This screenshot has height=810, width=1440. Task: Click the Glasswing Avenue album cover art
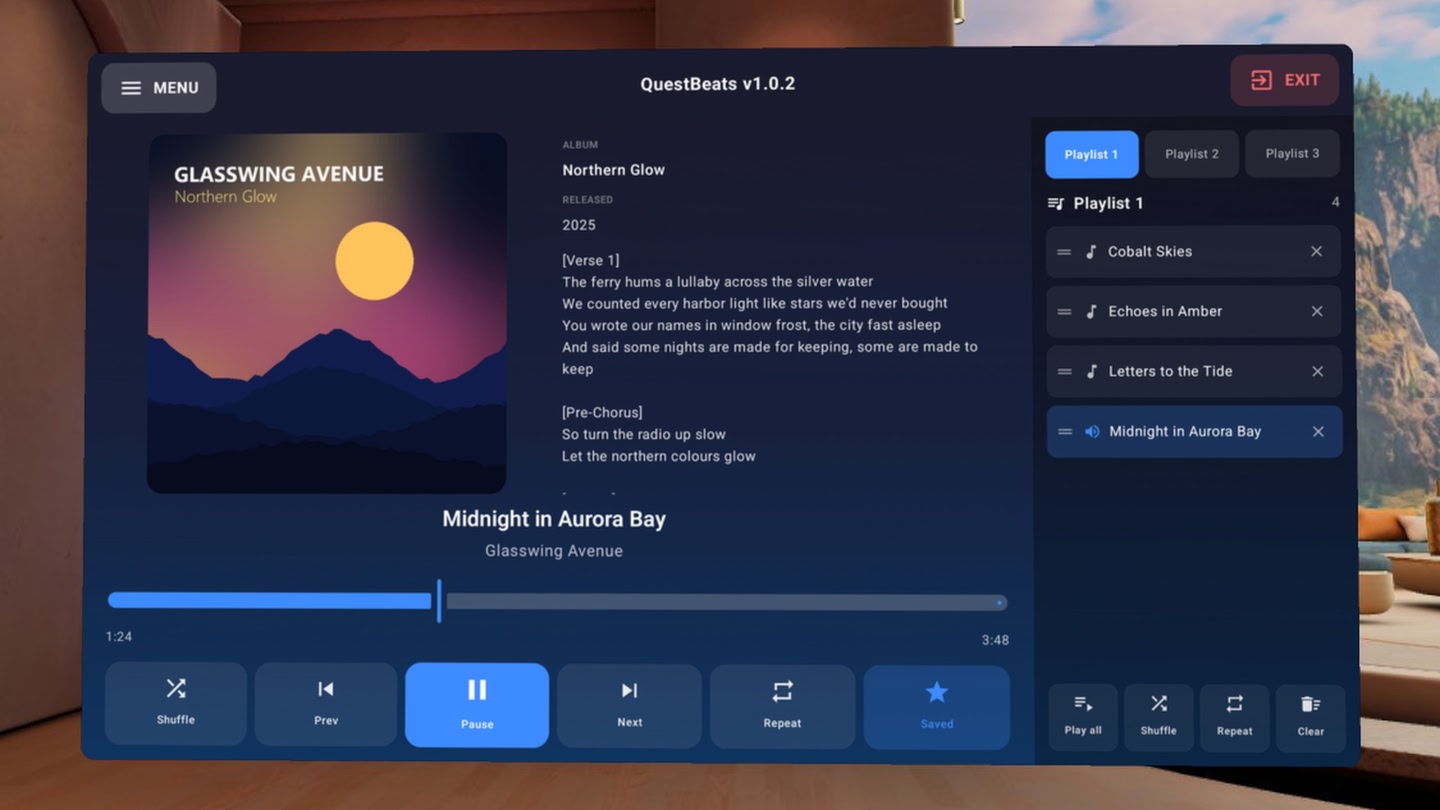tap(327, 313)
